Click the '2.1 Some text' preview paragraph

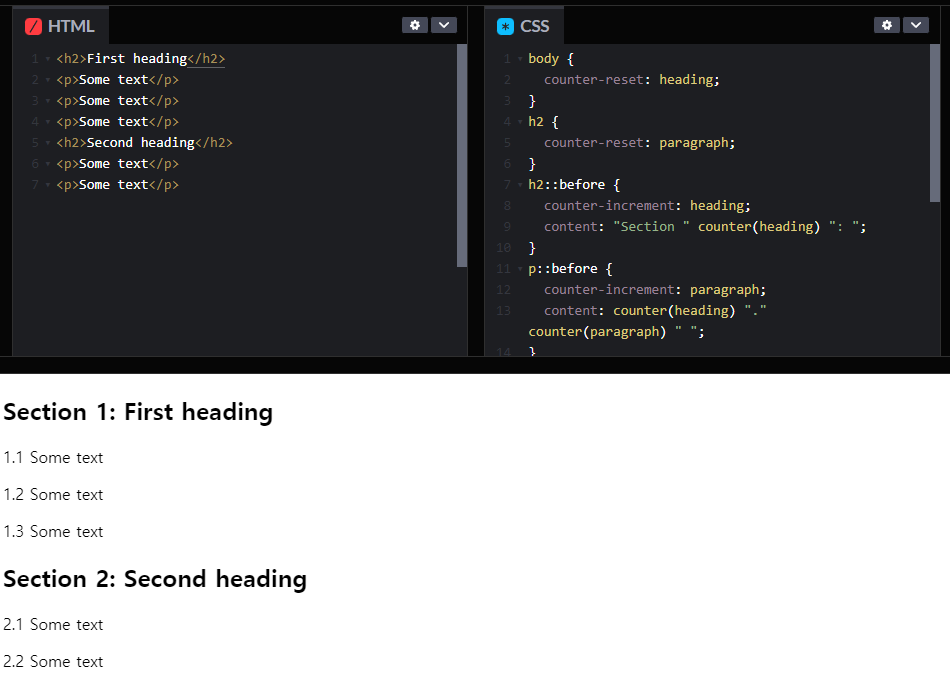click(x=53, y=625)
